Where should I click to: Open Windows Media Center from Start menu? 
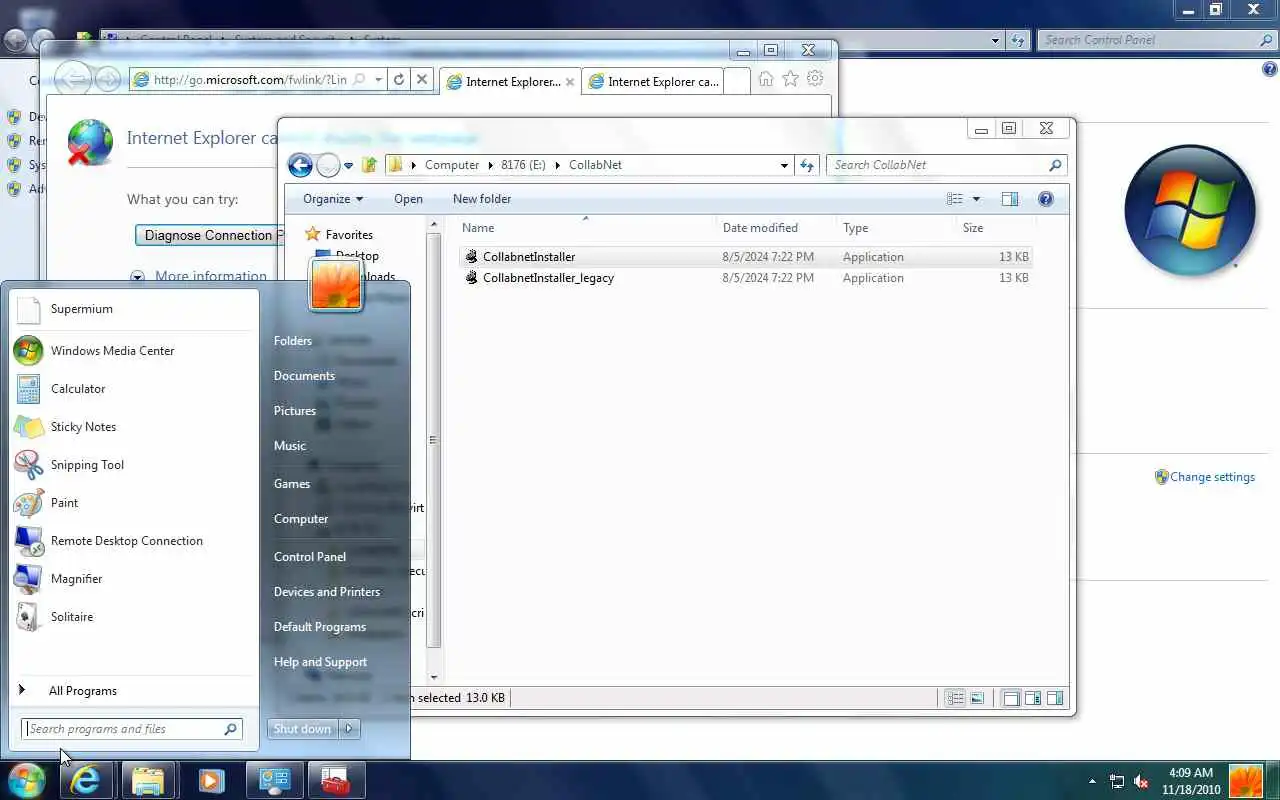[134, 351]
